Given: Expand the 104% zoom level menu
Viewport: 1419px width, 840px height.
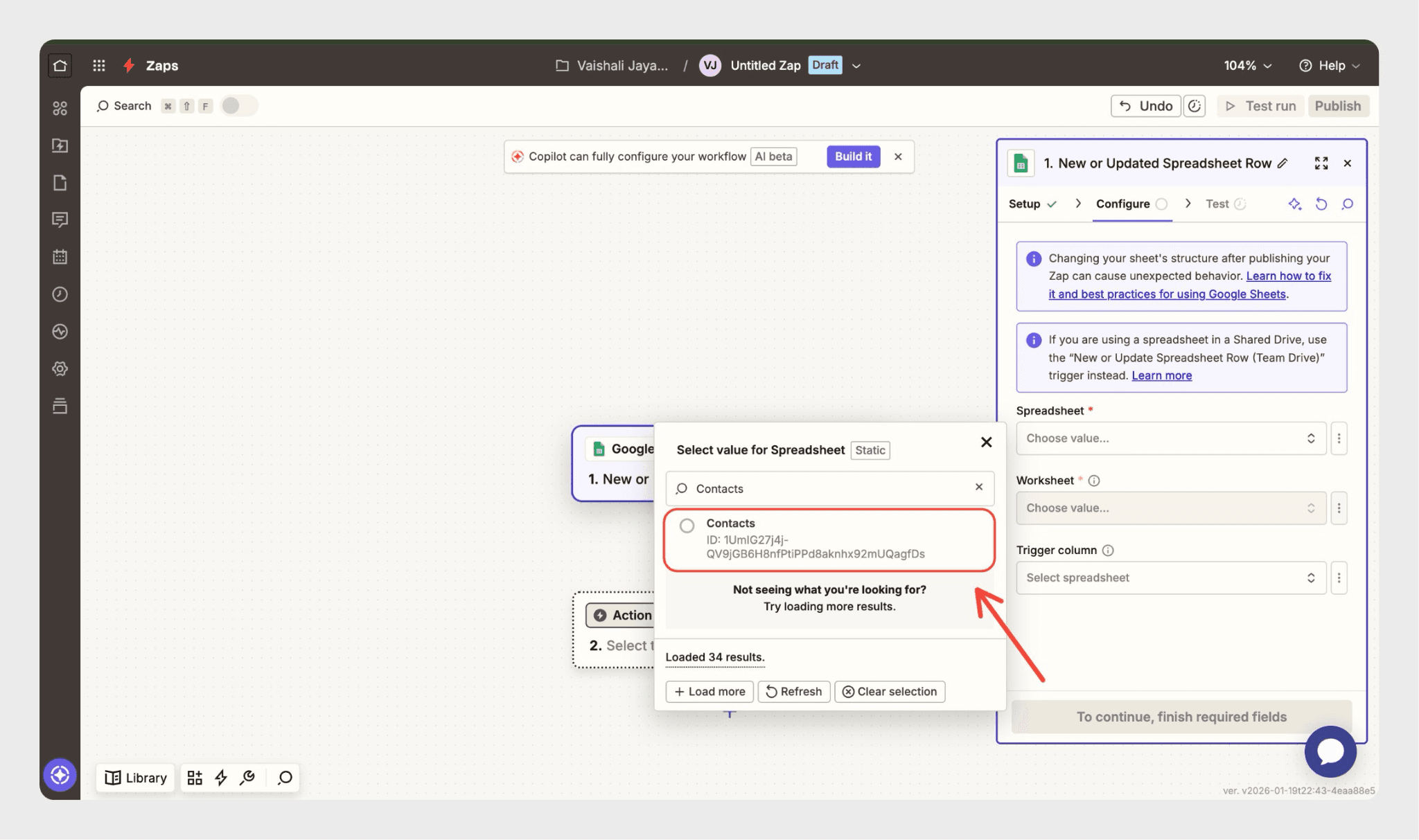Looking at the screenshot, I should point(1247,65).
